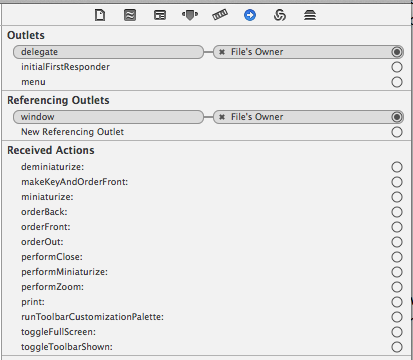Click the orderOut: action connection circle
Screen dimensions: 413x360
397,242
